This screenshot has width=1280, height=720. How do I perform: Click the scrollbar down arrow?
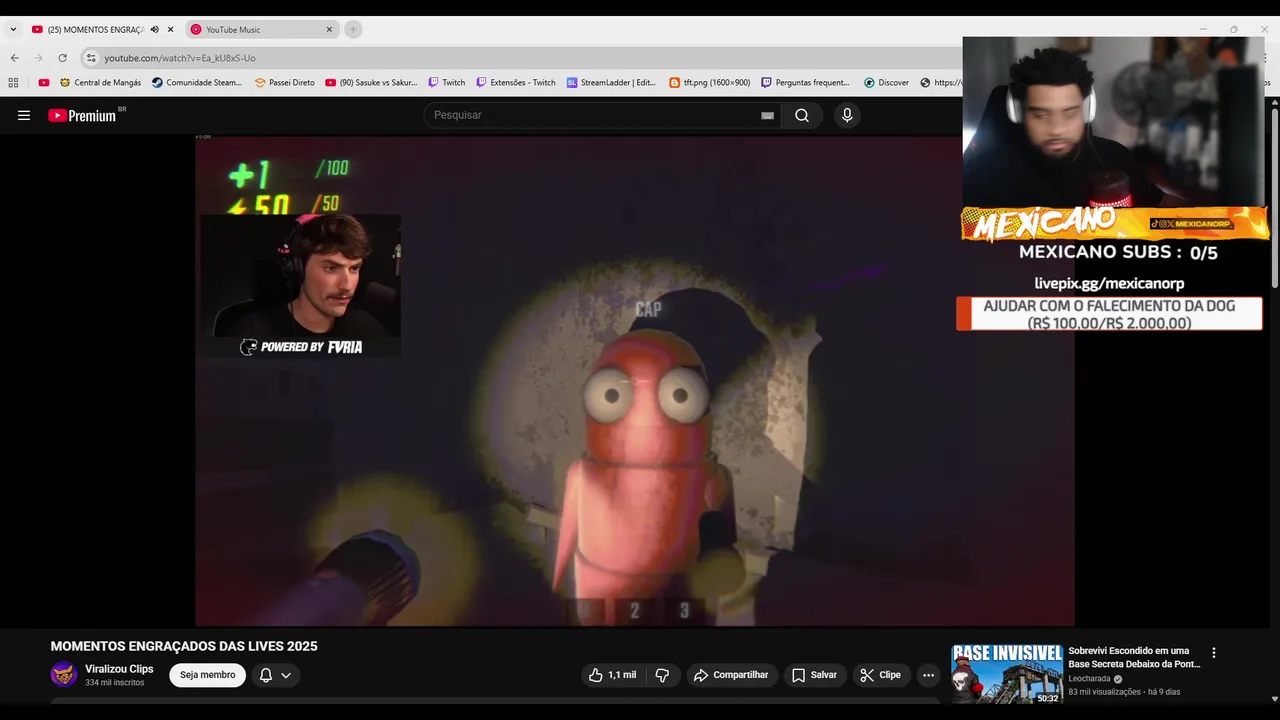pos(1273,699)
